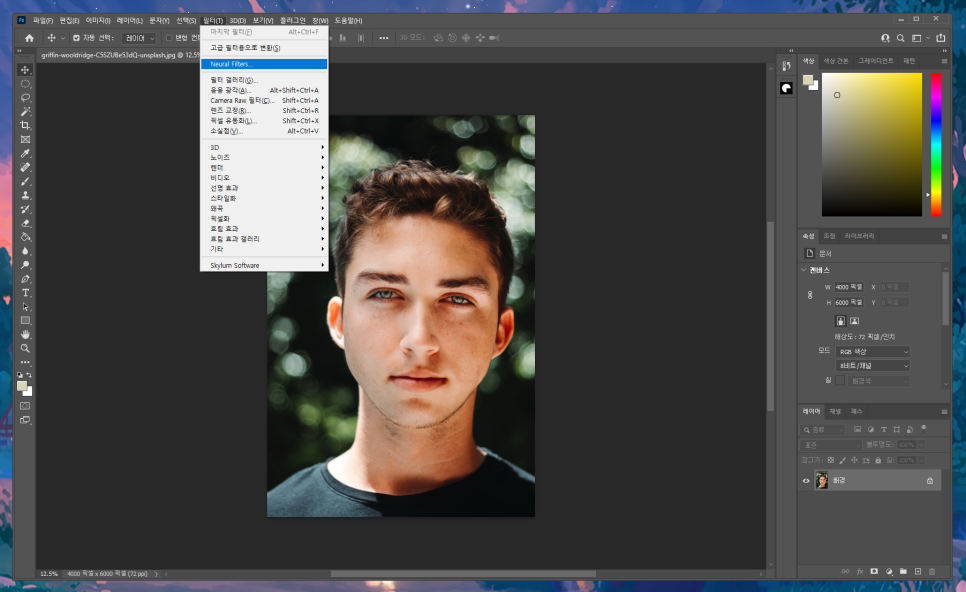
Task: Select the Magic Wand tool
Action: (x=25, y=112)
